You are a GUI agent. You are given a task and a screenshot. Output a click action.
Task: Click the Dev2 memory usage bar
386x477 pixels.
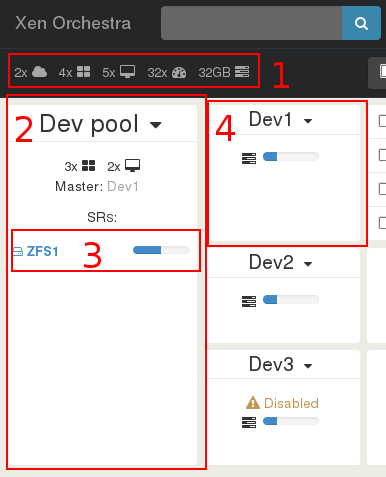tap(291, 299)
